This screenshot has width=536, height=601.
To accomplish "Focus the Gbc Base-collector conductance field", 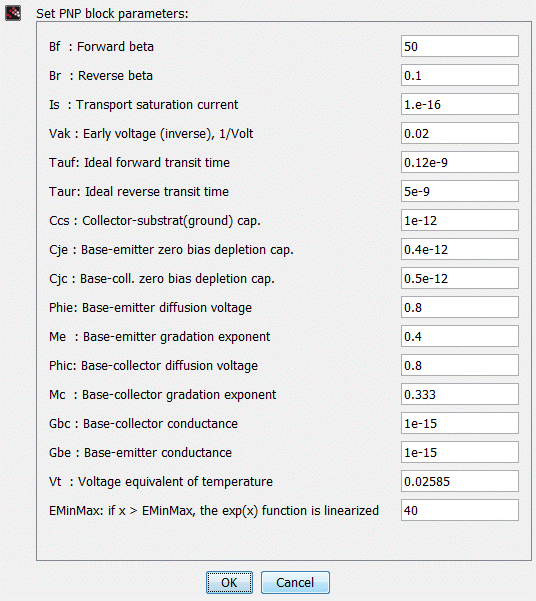I will pos(460,423).
